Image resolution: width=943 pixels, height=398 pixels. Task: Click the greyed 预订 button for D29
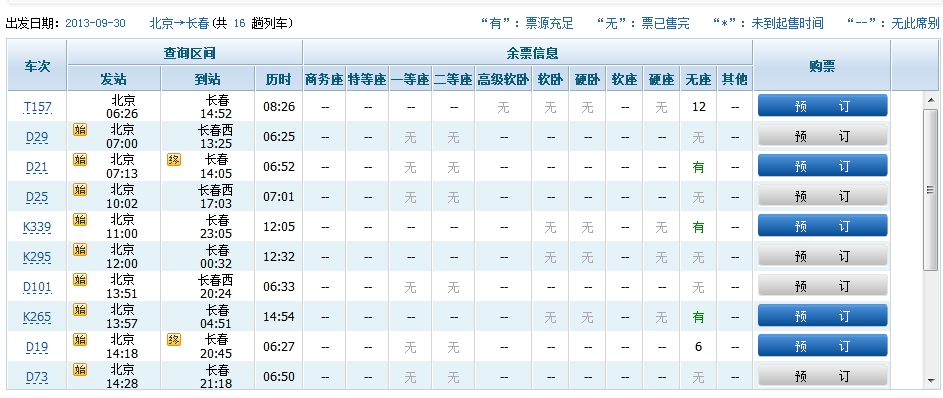(x=822, y=136)
